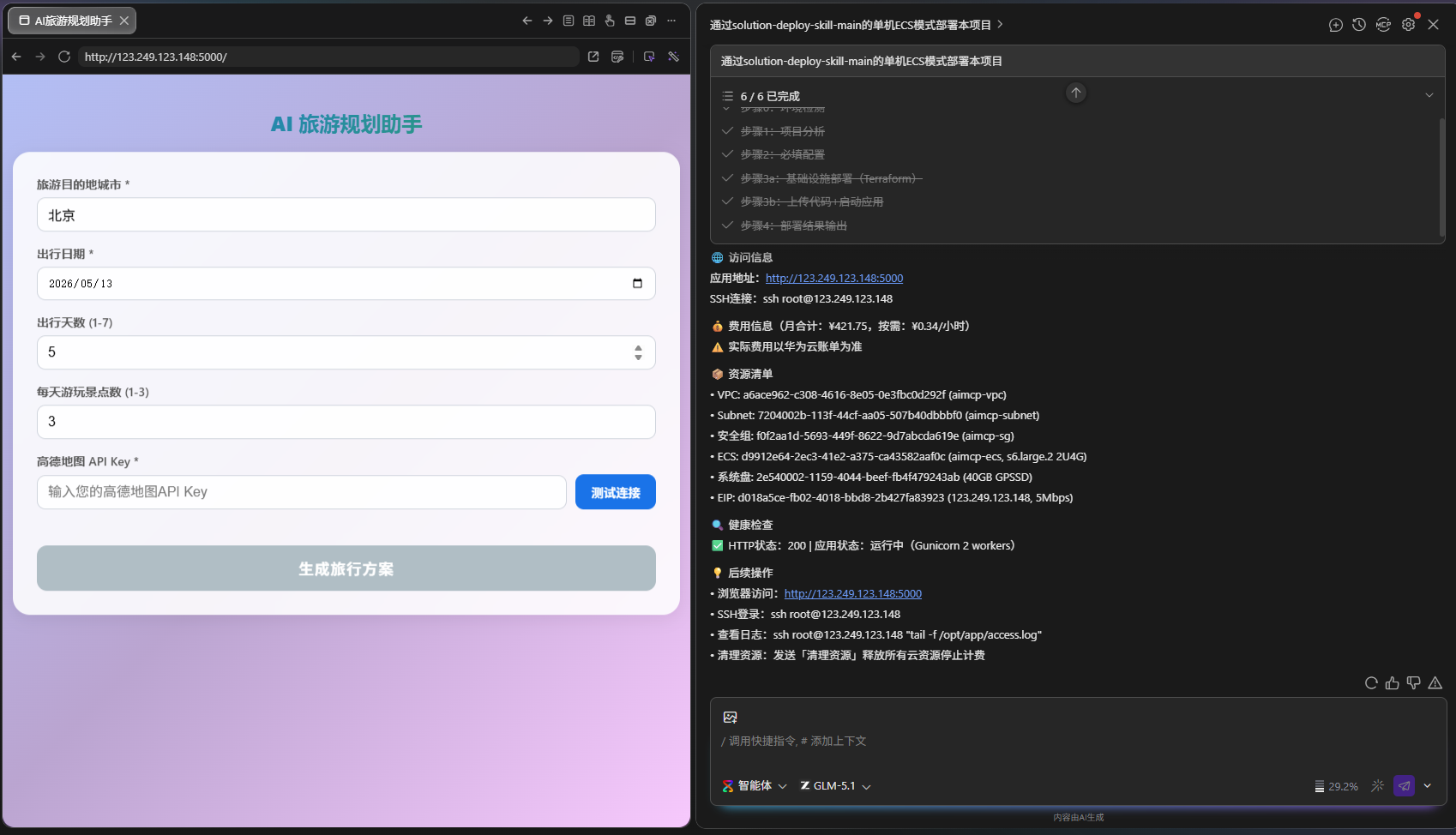Screen dimensions: 1456x835
Task: Focus the 高德地图 API Key input
Action: click(x=302, y=492)
